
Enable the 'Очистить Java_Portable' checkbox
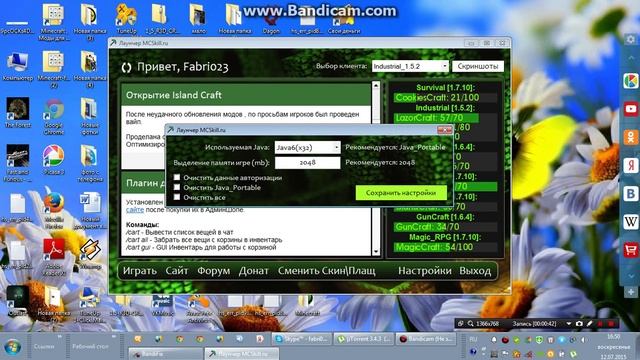tap(177, 187)
